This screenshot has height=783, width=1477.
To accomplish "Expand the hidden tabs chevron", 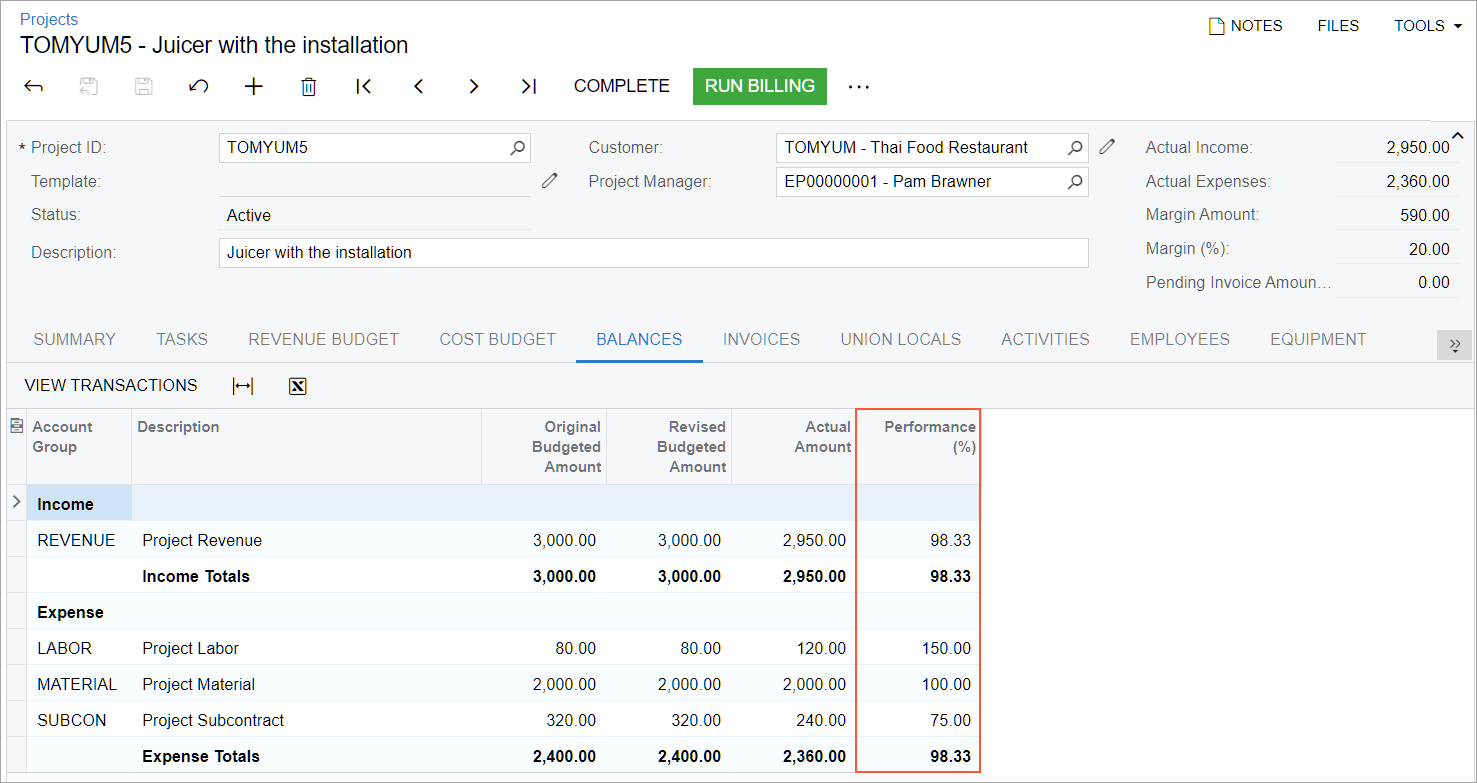I will 1454,344.
